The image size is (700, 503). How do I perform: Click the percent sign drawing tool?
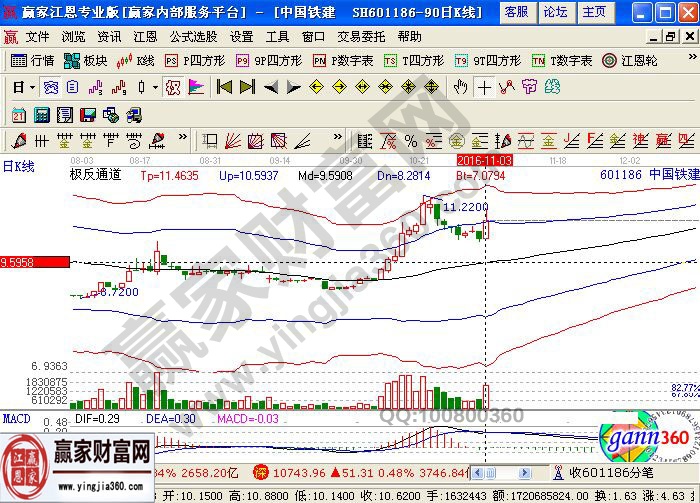click(410, 140)
